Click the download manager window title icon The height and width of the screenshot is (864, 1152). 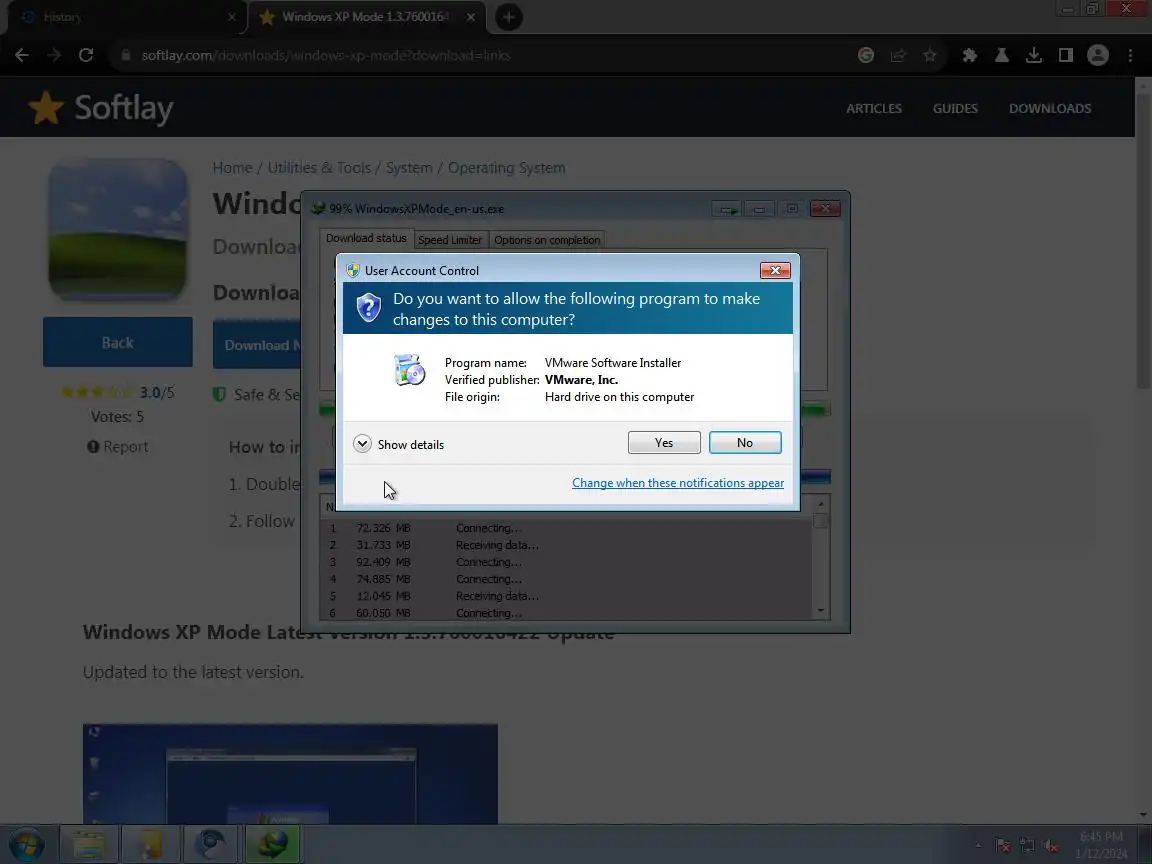[318, 209]
